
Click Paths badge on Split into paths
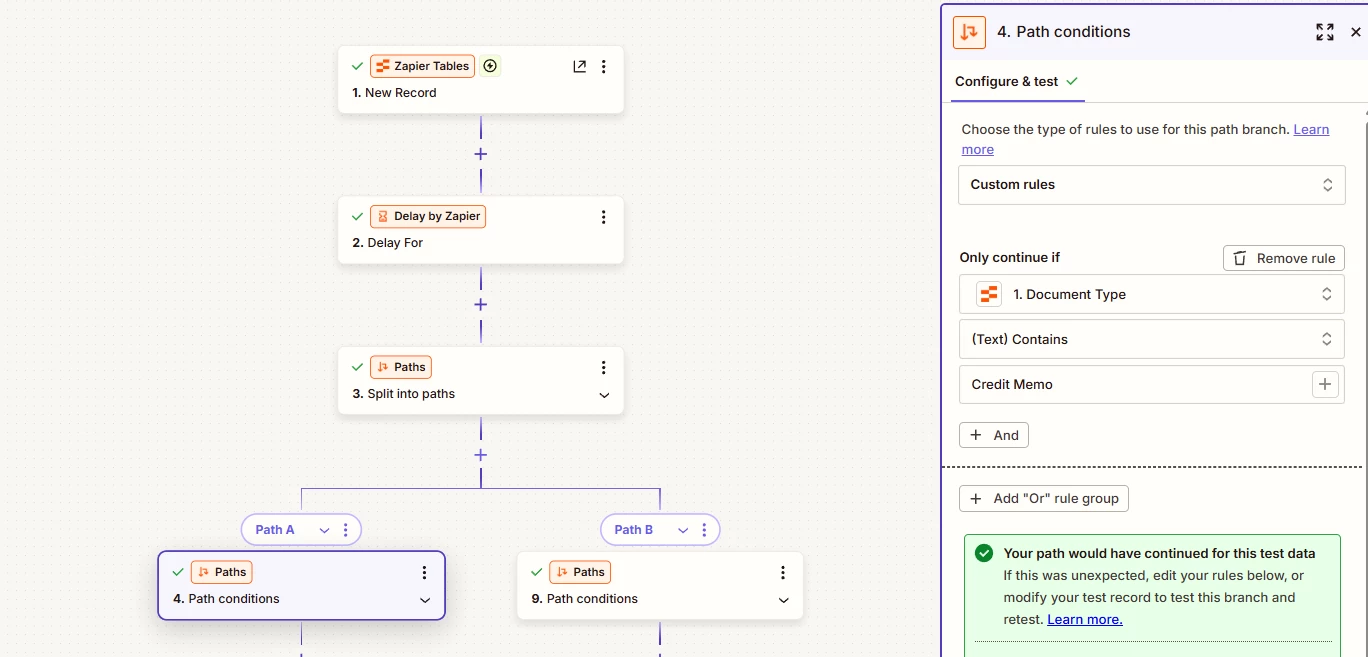tap(401, 367)
